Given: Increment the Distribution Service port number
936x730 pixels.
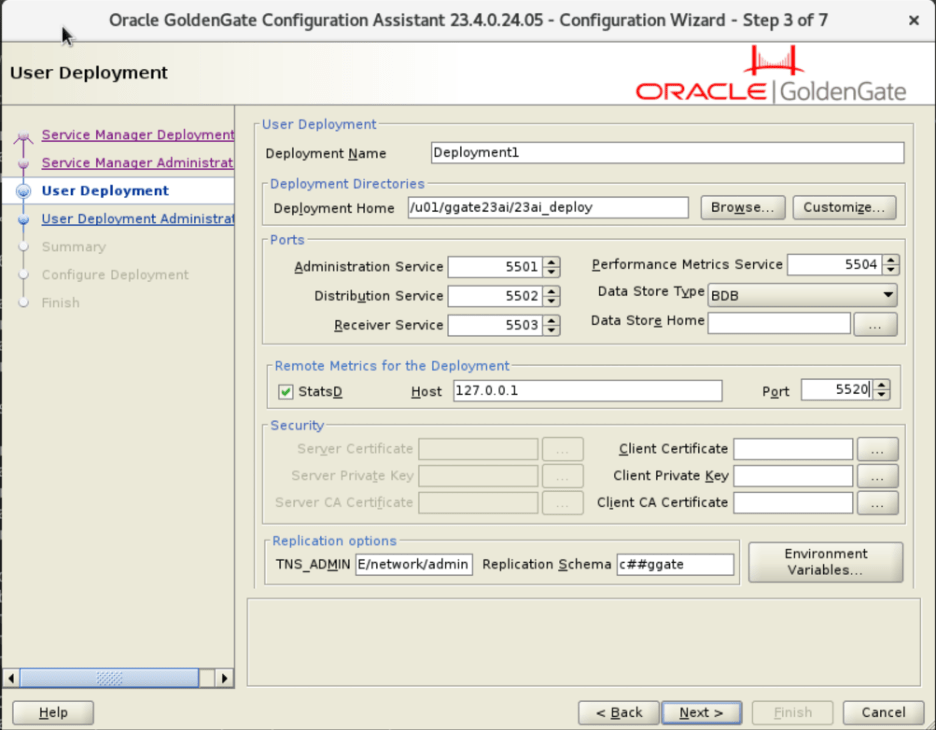Looking at the screenshot, I should click(552, 291).
